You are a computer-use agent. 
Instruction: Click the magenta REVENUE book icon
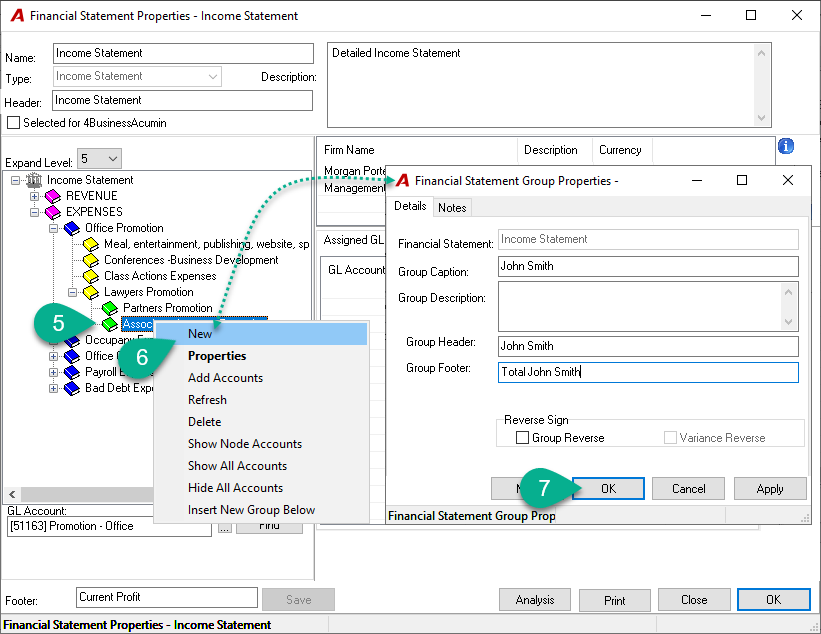coord(53,196)
